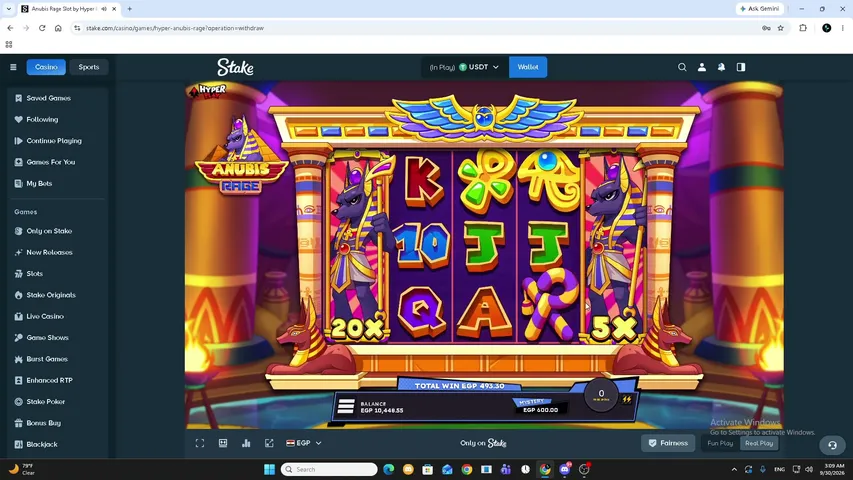Open Microsoft Edge from the taskbar
Image resolution: width=853 pixels, height=480 pixels.
(x=388, y=469)
